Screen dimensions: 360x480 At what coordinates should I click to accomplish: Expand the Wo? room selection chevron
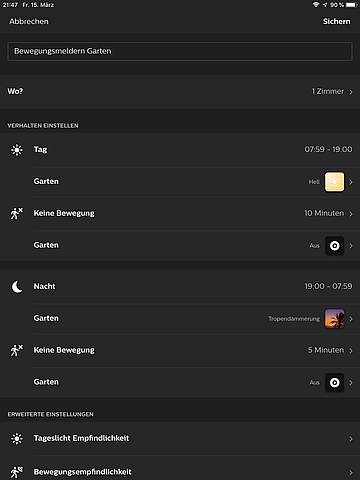(351, 92)
